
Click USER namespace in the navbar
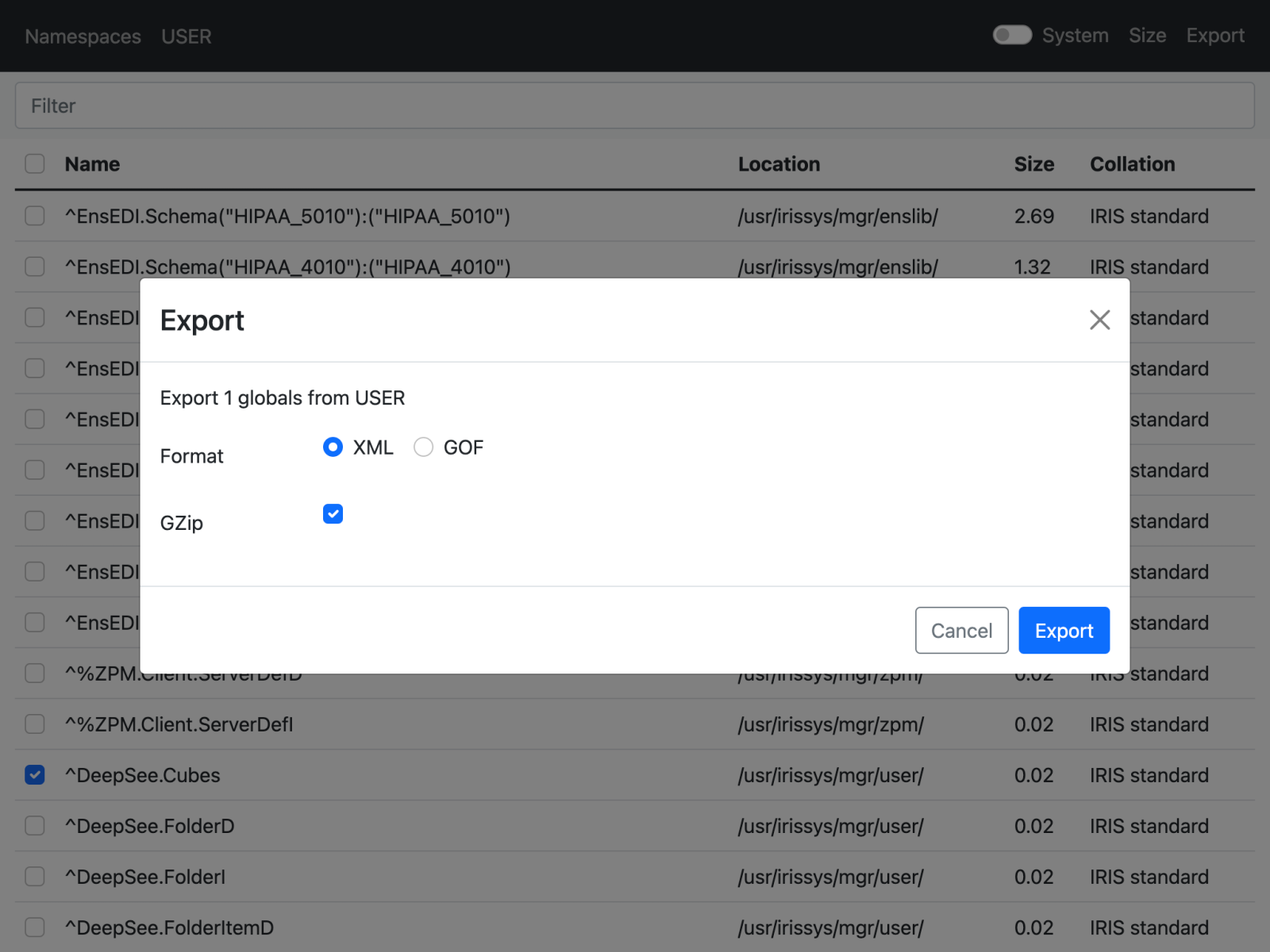(x=187, y=36)
